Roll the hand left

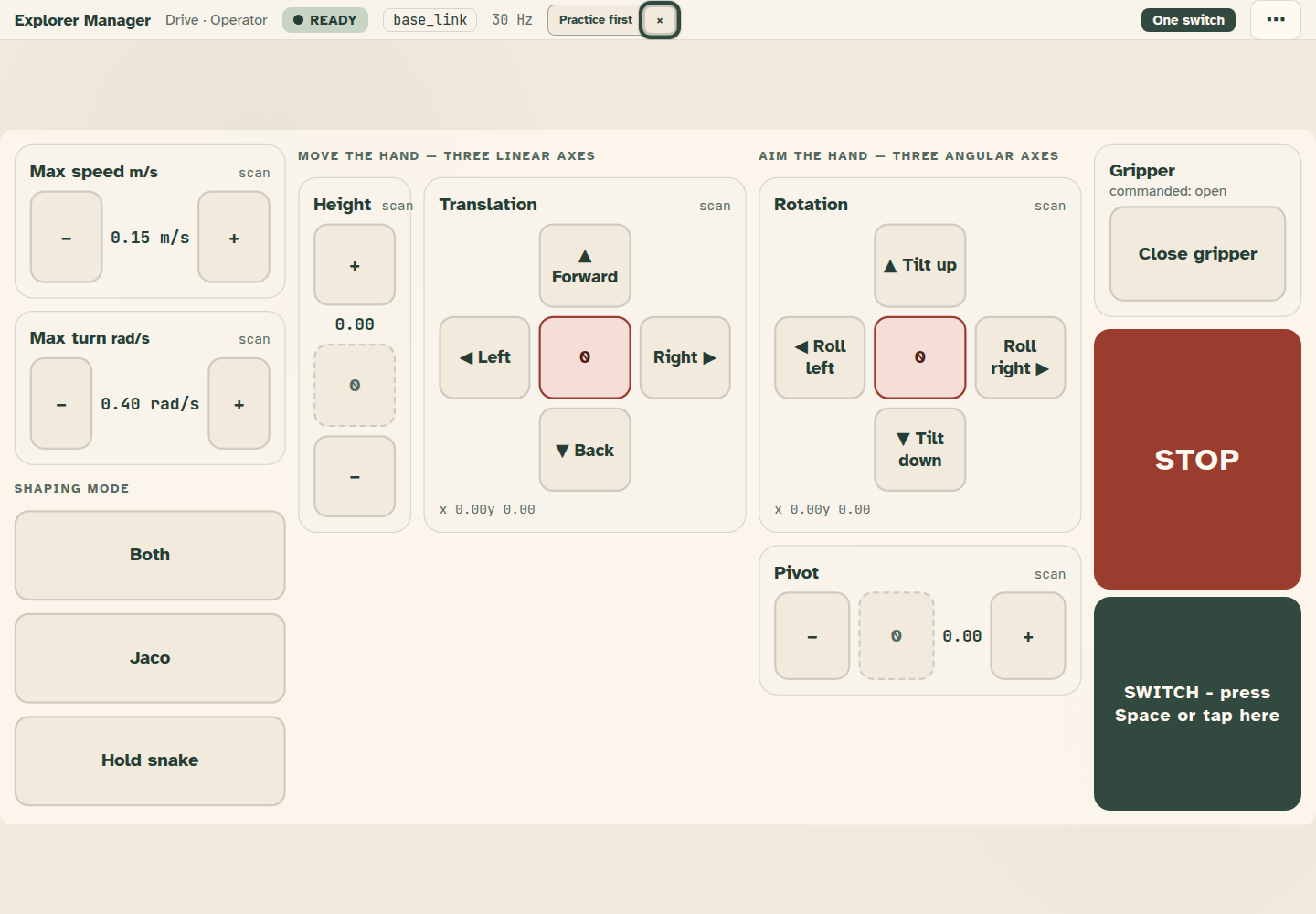pos(820,357)
